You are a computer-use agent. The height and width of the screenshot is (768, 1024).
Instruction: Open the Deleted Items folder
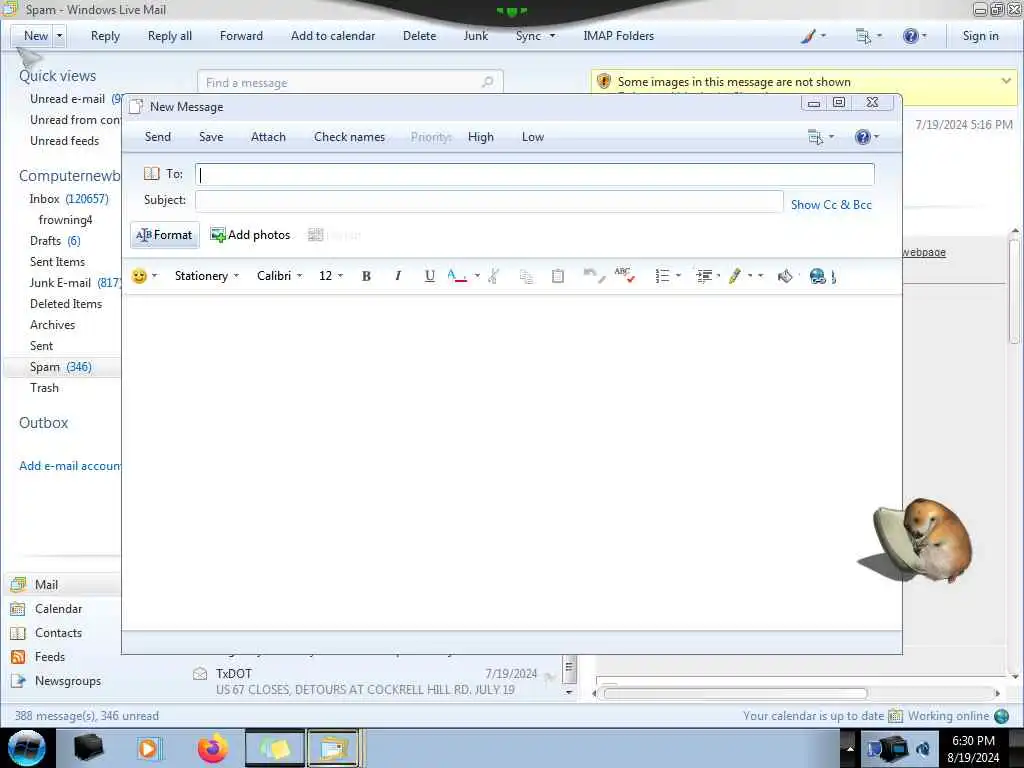(x=66, y=304)
